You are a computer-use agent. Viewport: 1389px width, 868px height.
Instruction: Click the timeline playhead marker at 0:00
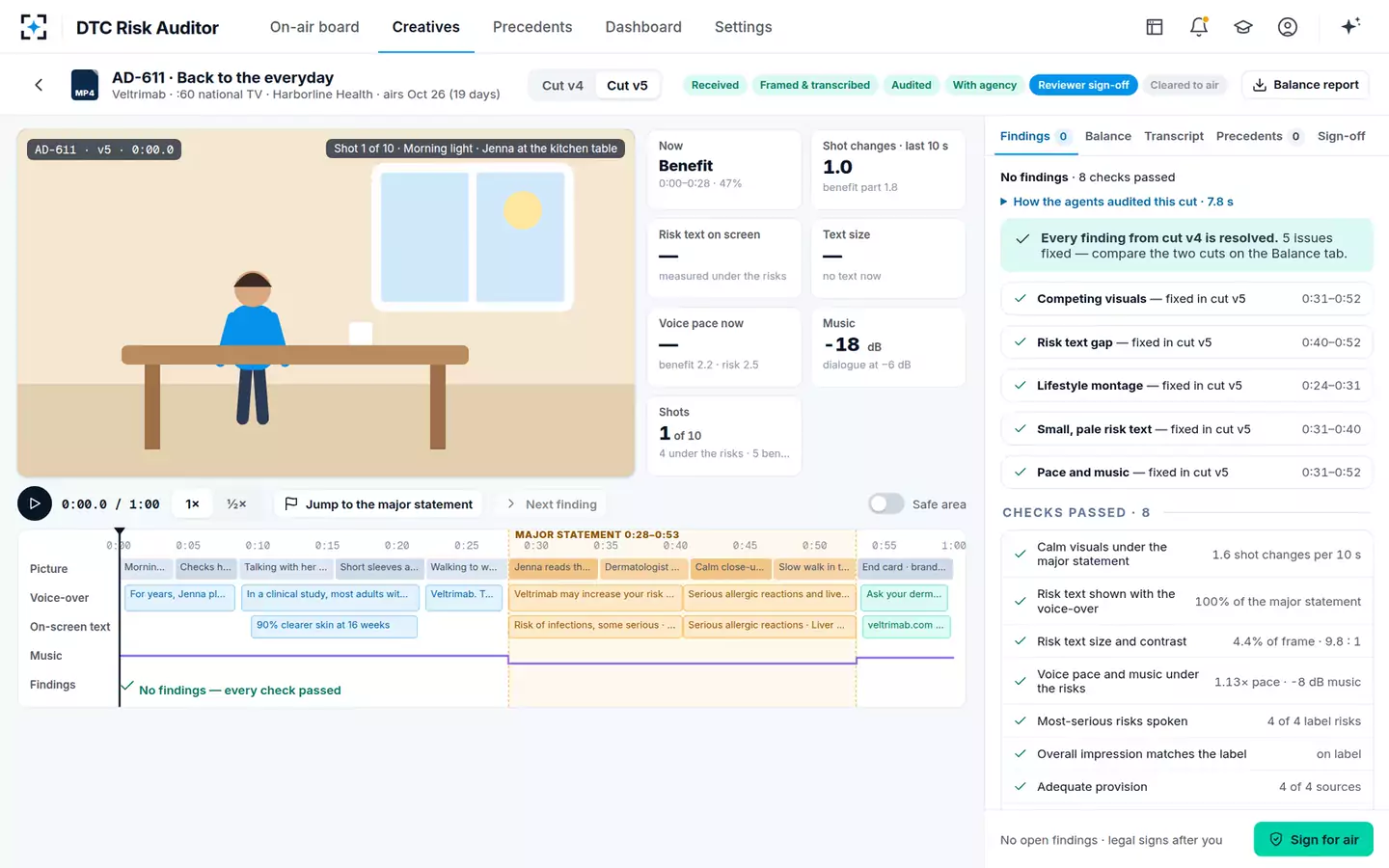pyautogui.click(x=120, y=532)
